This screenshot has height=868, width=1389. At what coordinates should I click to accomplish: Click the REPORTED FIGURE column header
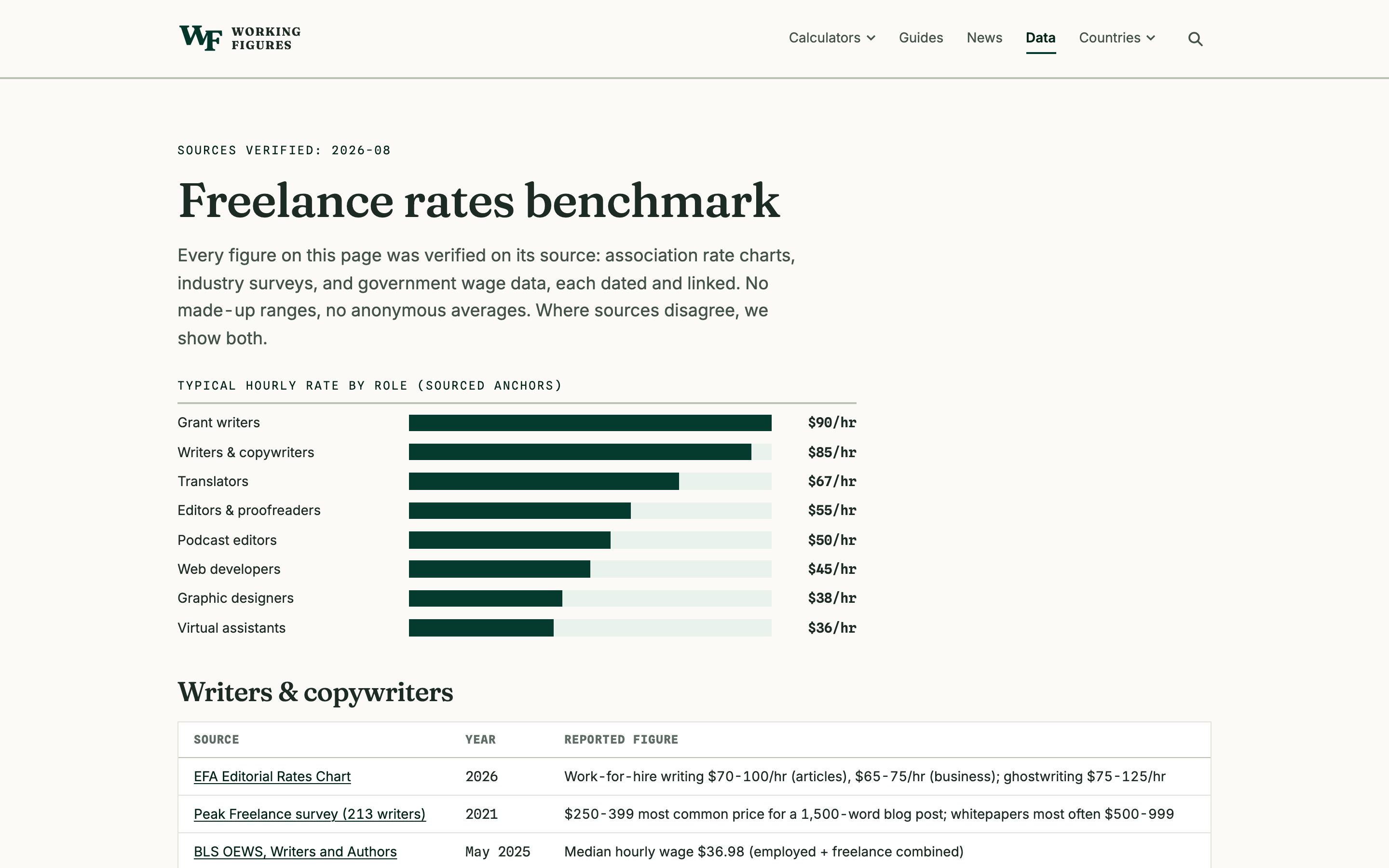click(621, 739)
